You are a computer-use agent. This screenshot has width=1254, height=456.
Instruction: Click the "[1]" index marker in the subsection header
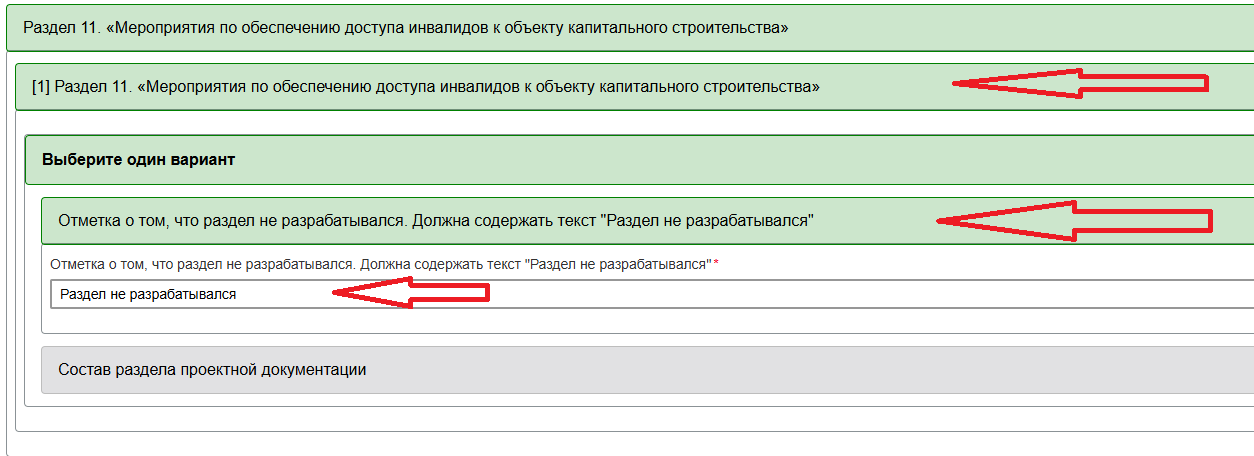coord(41,87)
